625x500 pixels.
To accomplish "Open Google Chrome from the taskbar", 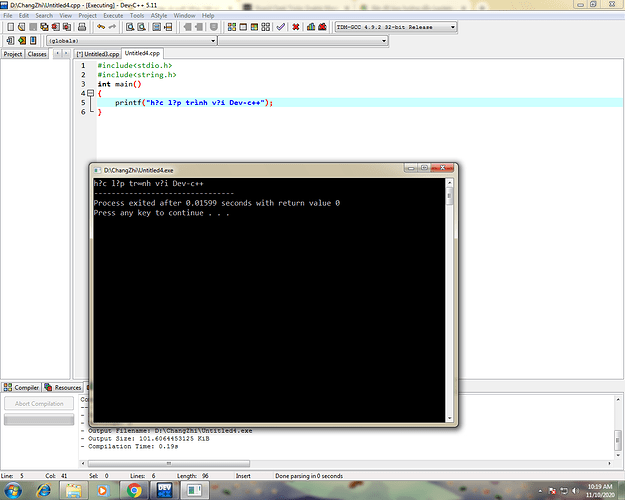I will point(135,489).
